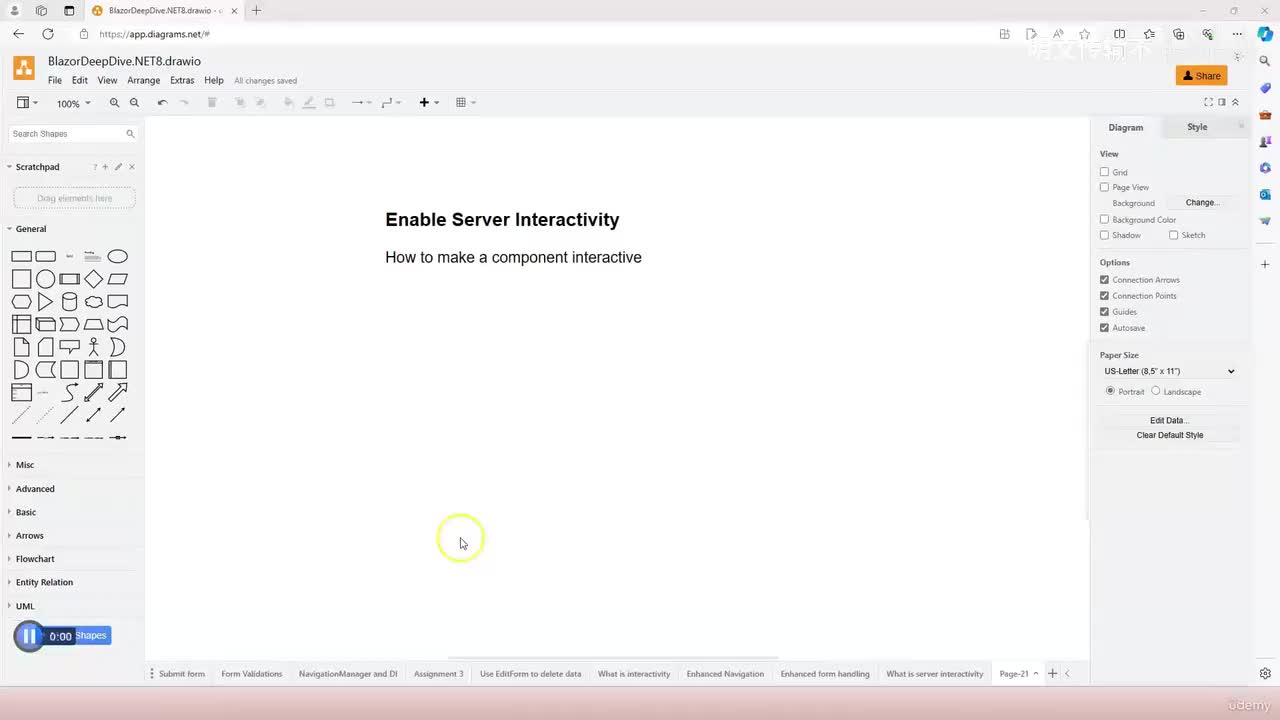Open the Arrange menu

(143, 81)
